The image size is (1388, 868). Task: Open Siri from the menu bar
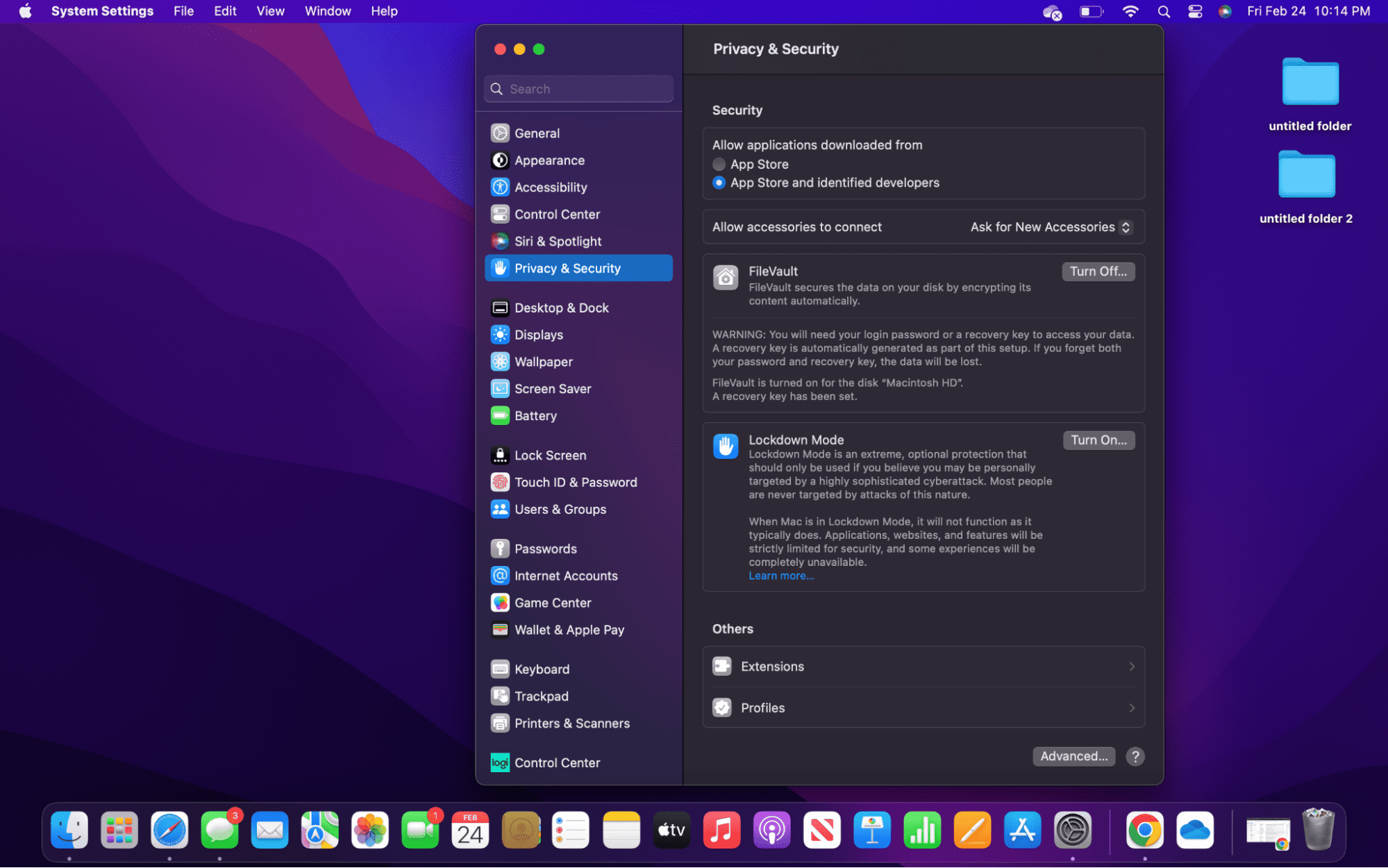(x=1225, y=11)
